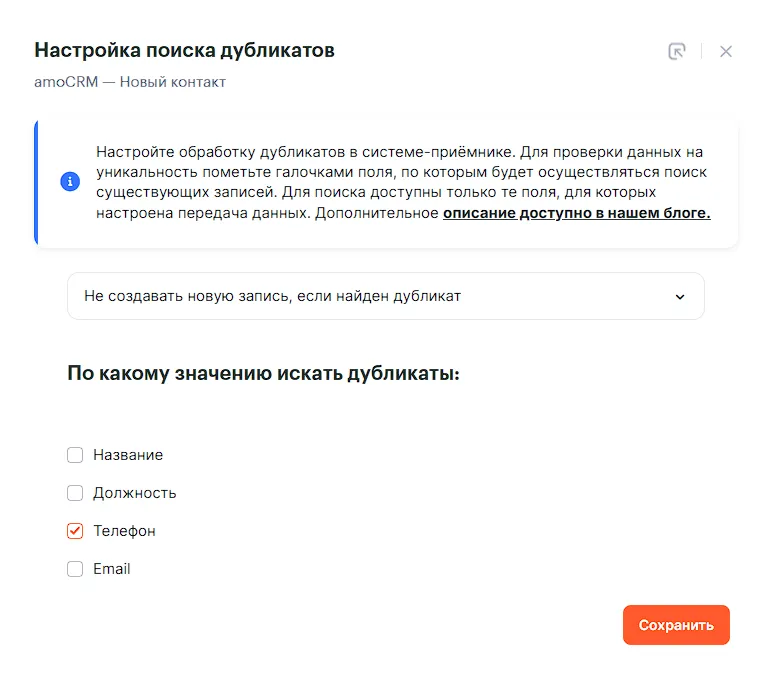Close the duplicate search settings dialog

(x=726, y=51)
